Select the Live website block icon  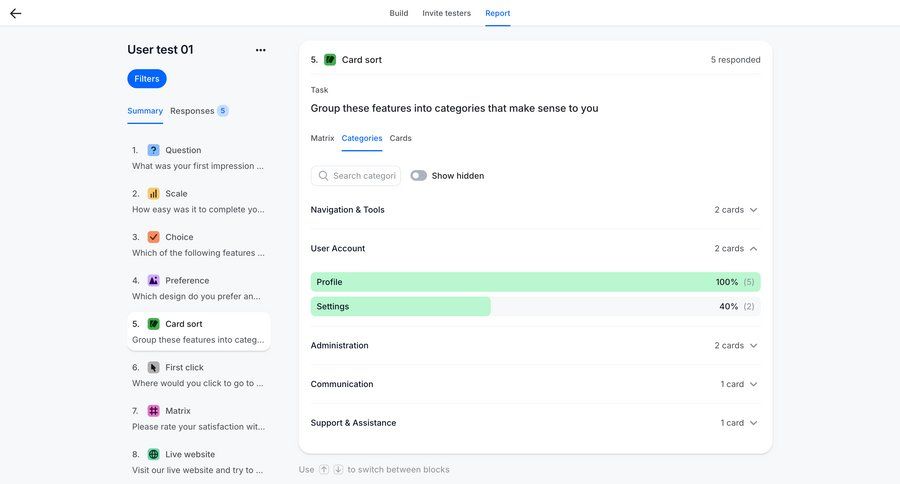(x=153, y=454)
